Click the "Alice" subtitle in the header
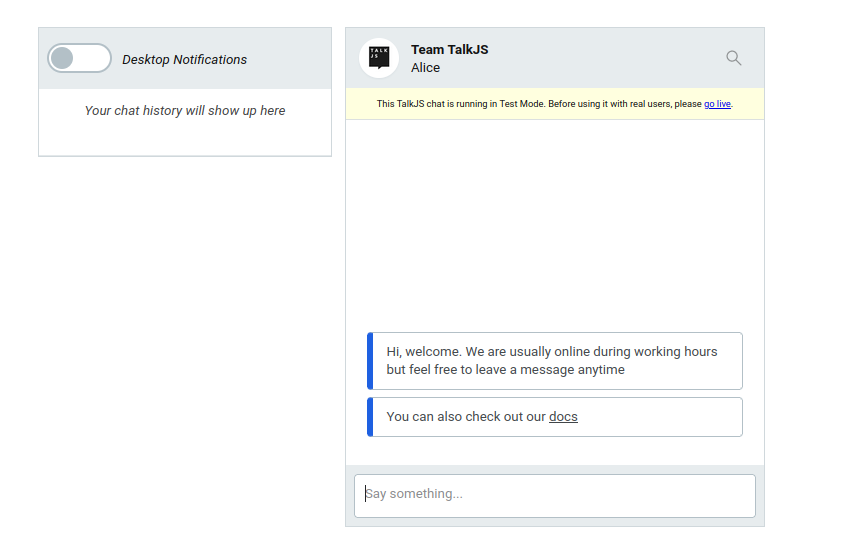 pos(425,67)
